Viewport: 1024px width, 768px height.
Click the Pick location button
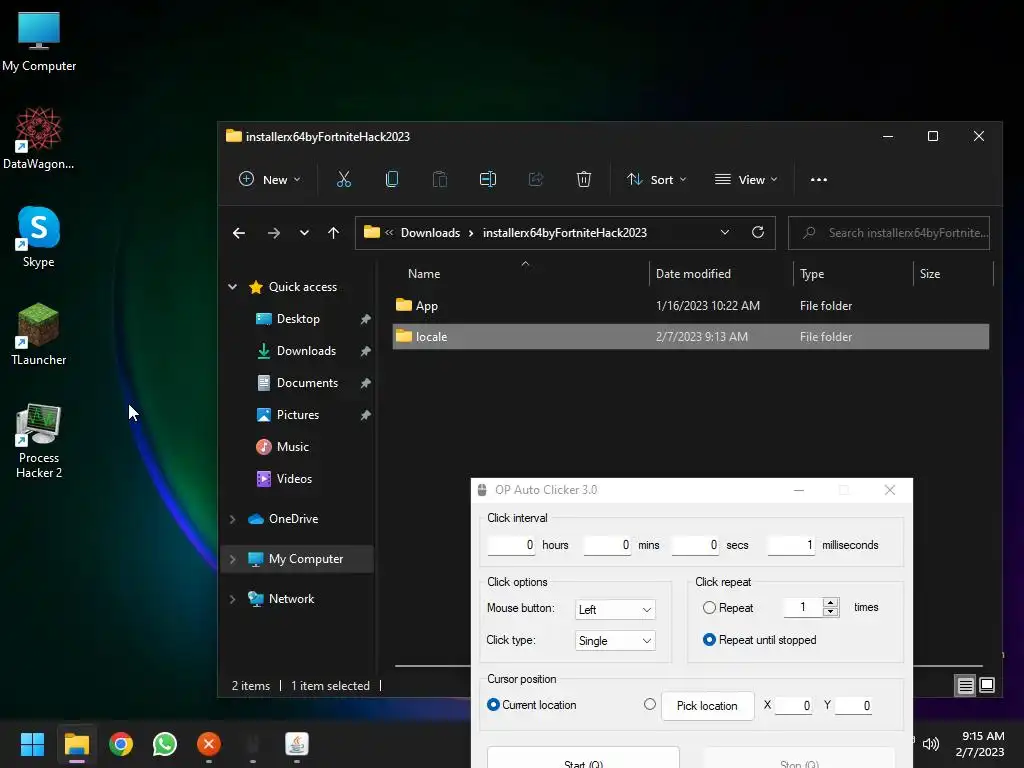tap(707, 706)
